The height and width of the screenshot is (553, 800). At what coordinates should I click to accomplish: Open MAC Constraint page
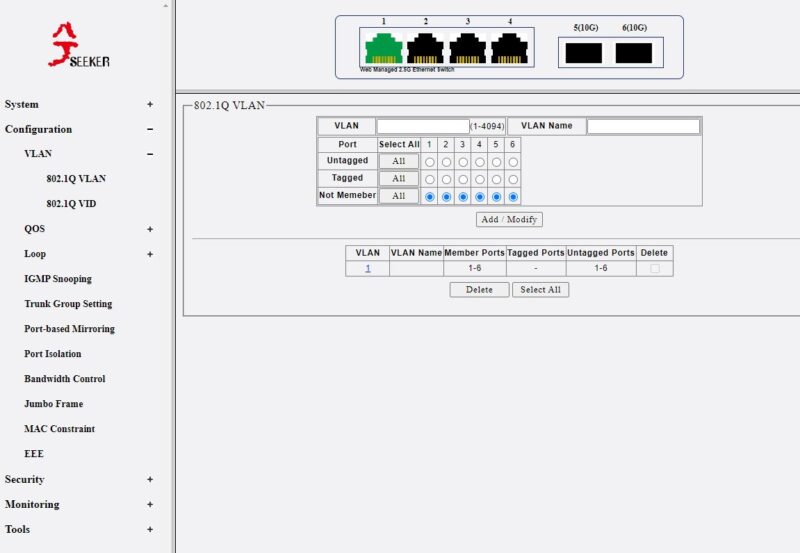click(x=60, y=429)
